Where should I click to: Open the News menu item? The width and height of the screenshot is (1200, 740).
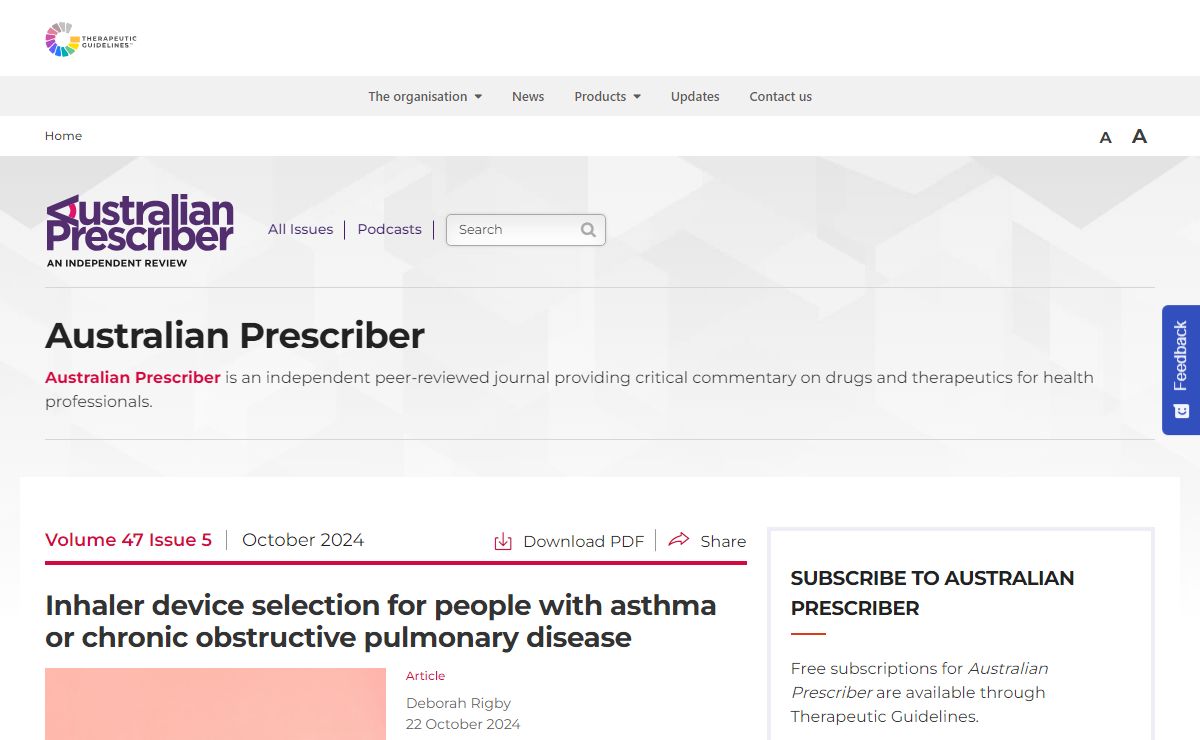coord(528,97)
